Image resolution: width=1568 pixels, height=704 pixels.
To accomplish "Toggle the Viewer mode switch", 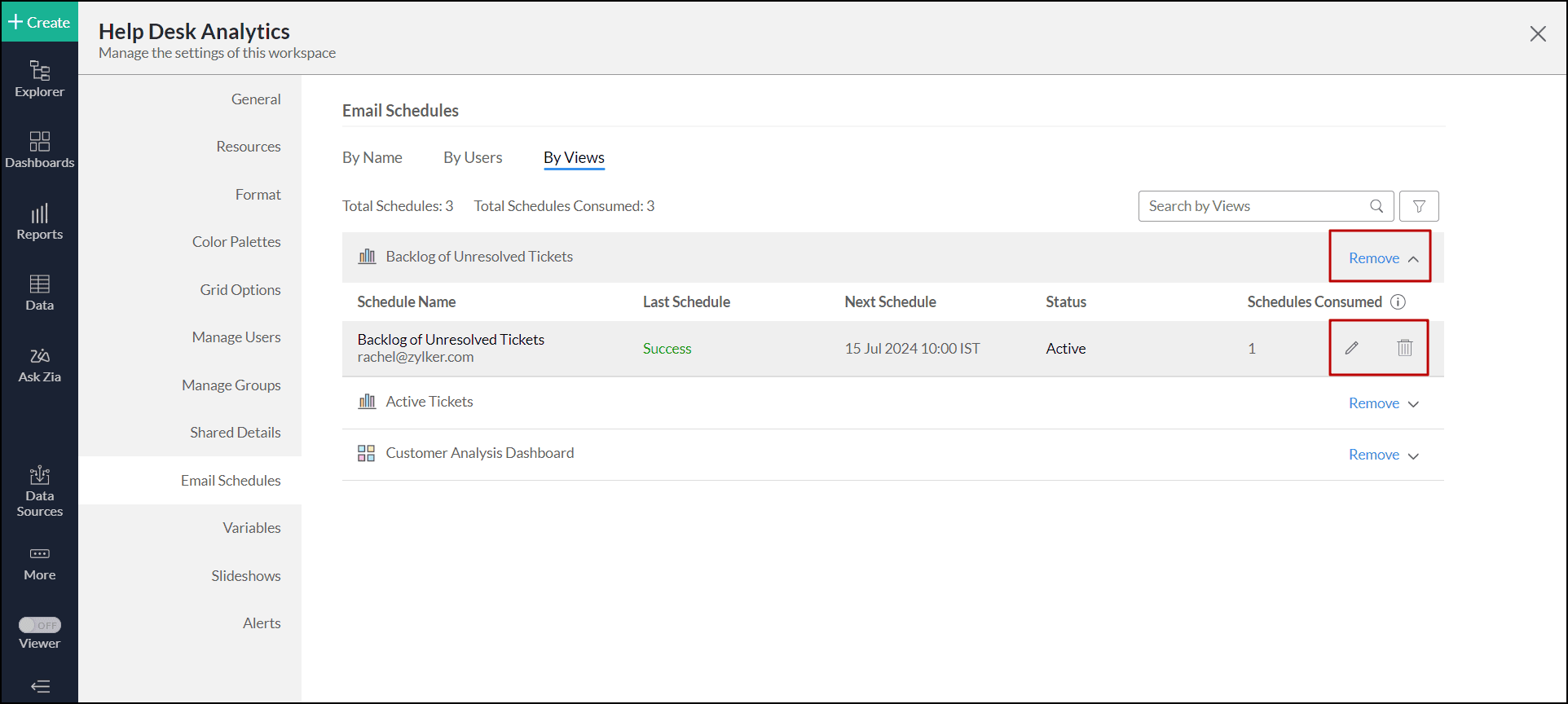I will click(x=40, y=625).
